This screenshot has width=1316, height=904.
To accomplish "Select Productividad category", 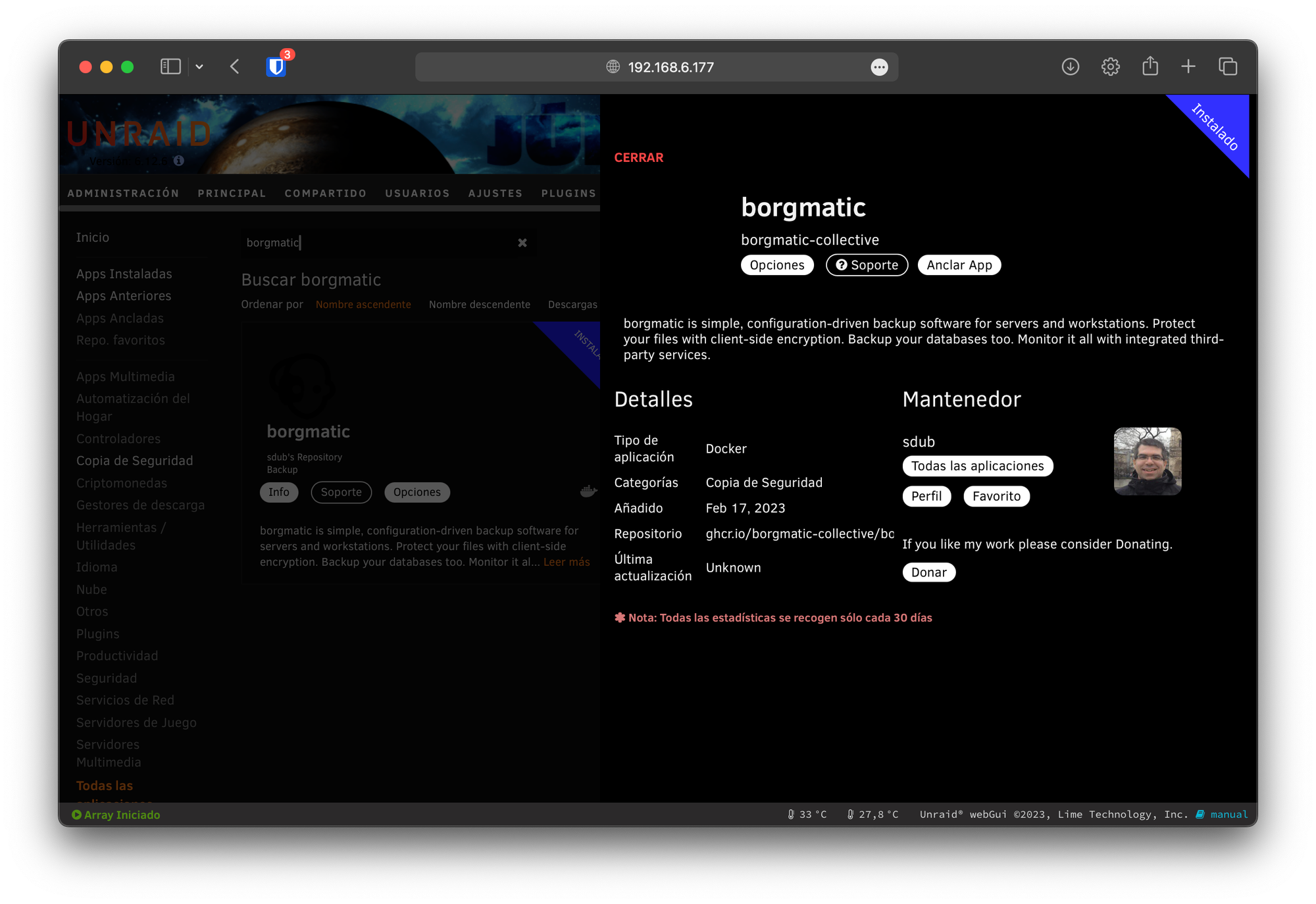I will (117, 656).
